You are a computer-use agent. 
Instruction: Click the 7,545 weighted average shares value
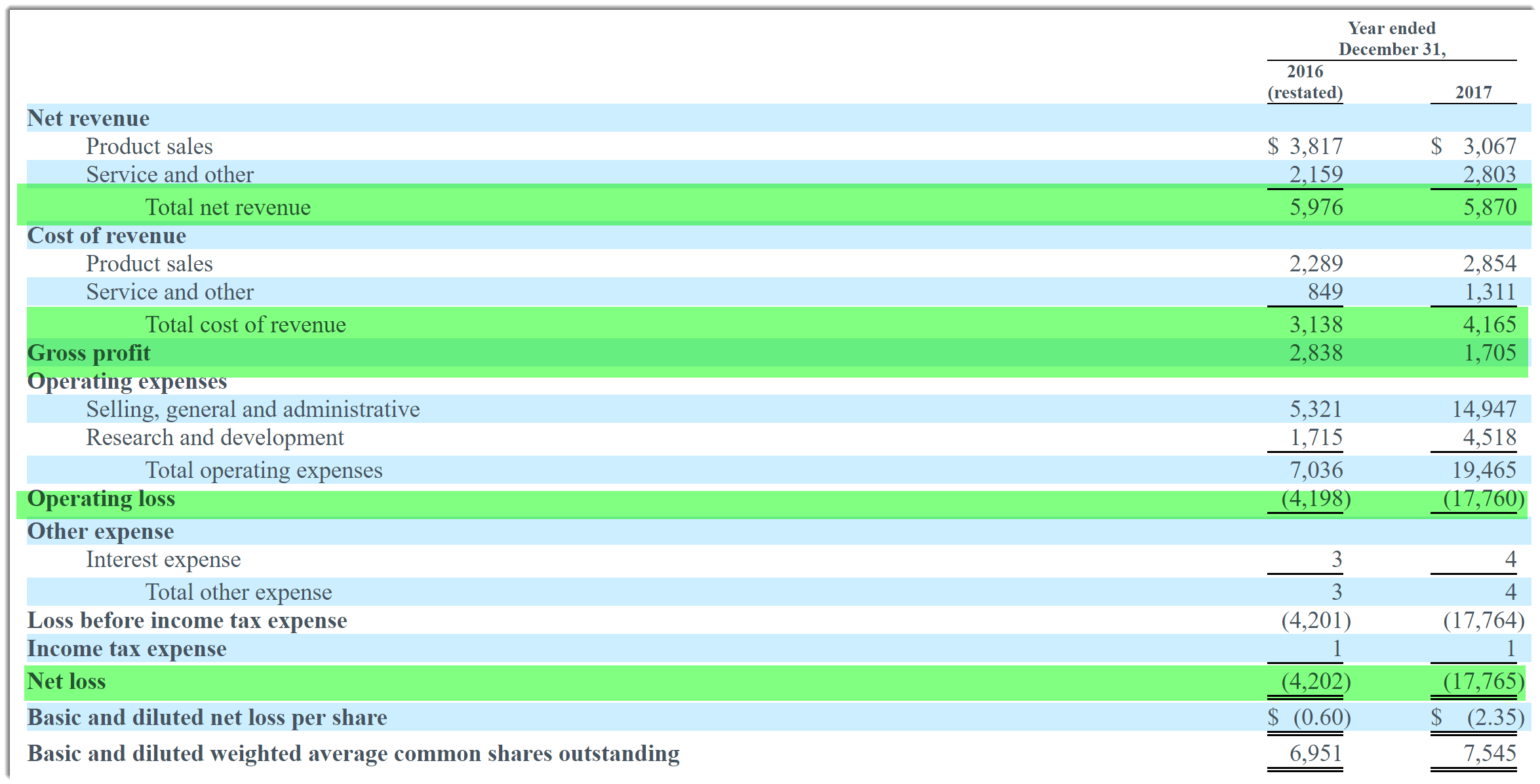(x=1490, y=753)
